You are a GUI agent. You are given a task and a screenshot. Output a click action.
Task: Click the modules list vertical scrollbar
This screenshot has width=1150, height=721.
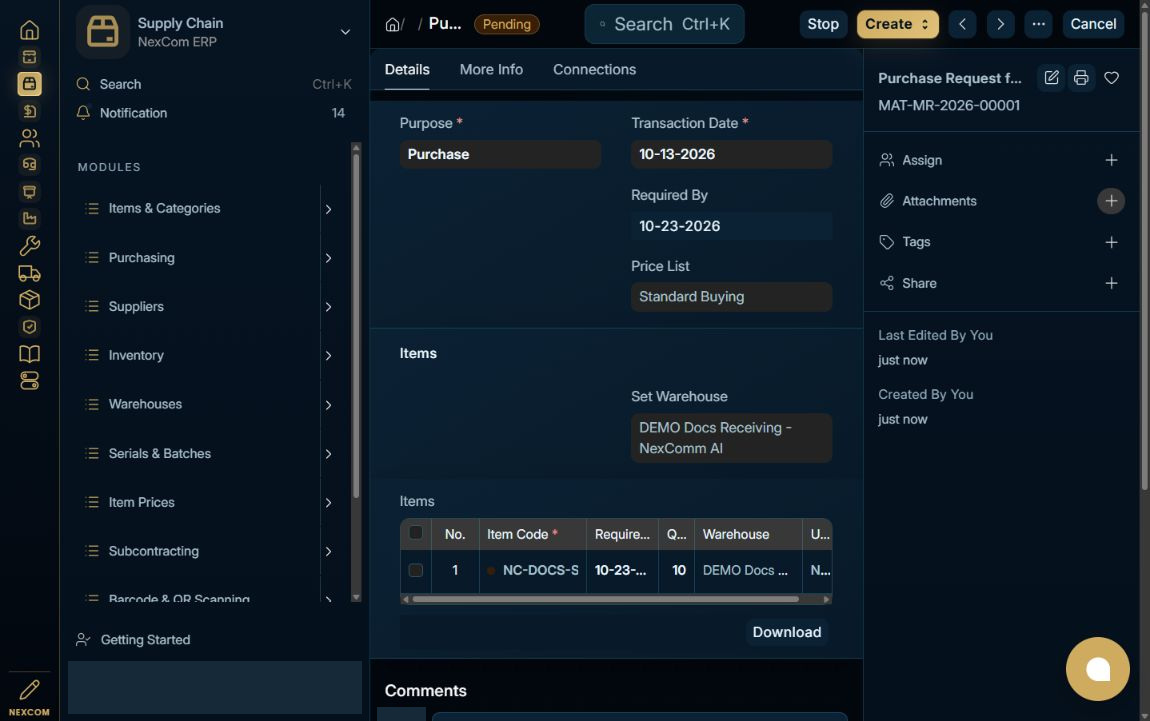click(356, 326)
